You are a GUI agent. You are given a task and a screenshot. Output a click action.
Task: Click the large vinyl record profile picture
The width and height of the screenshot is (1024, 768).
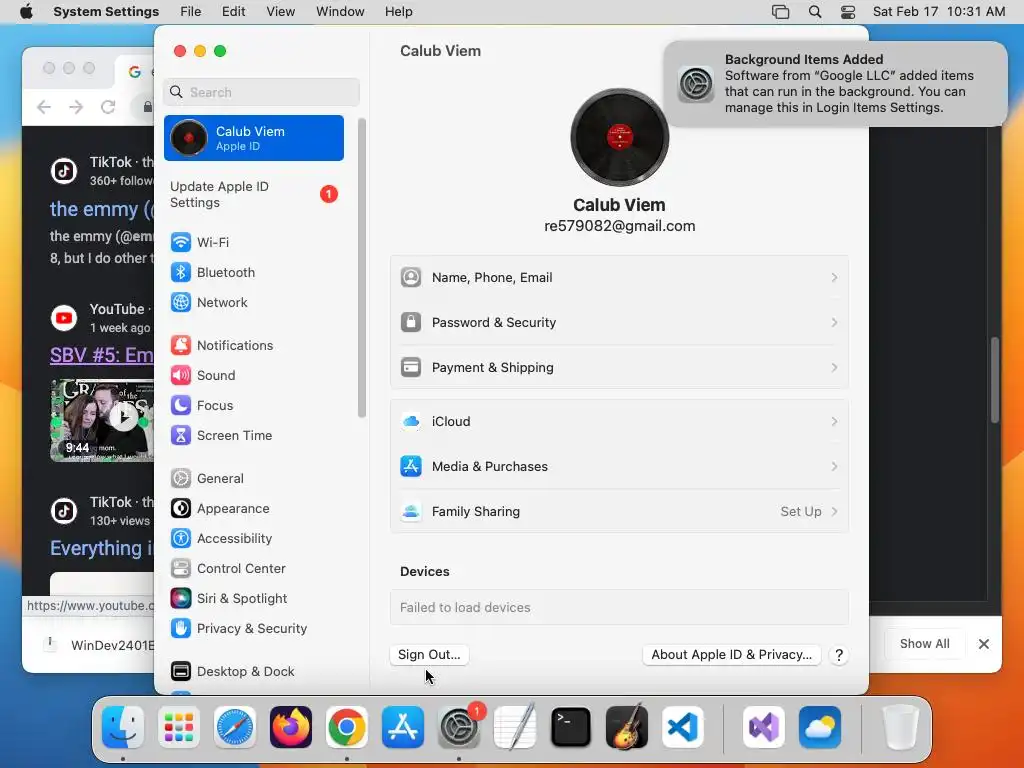click(x=619, y=137)
